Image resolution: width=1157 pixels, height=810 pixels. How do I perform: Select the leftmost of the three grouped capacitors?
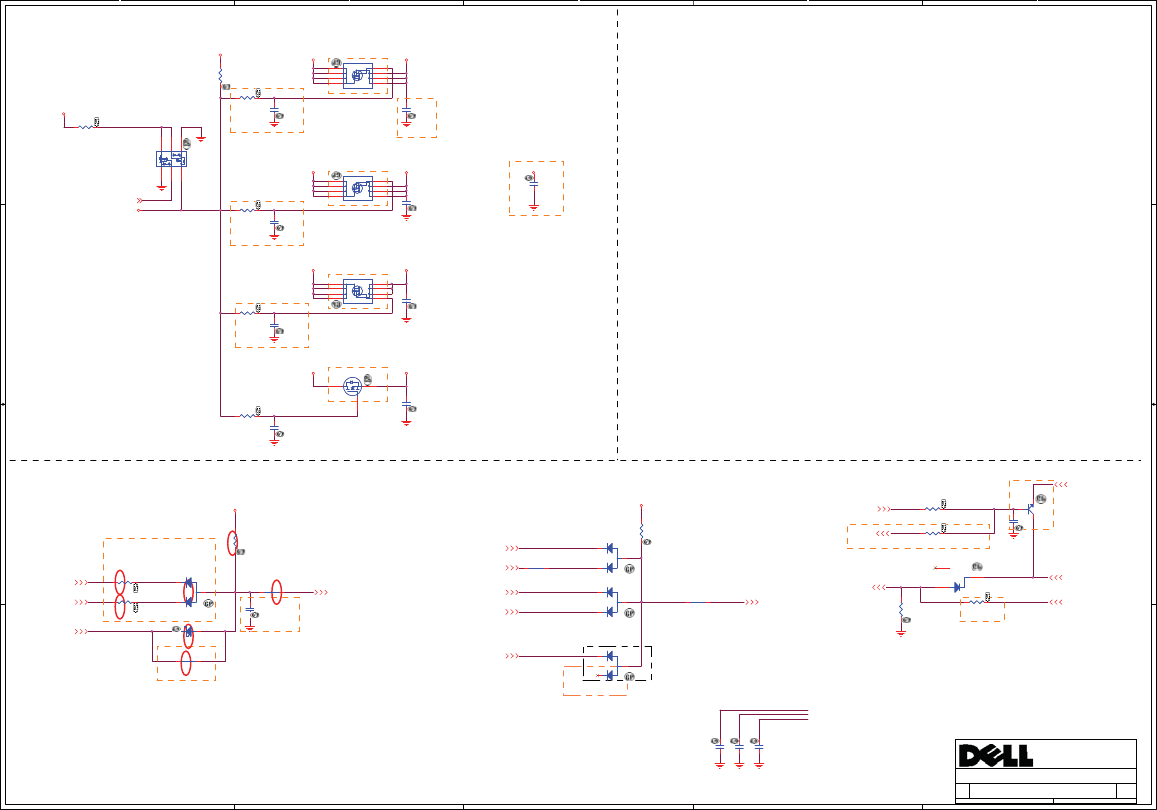(x=720, y=748)
